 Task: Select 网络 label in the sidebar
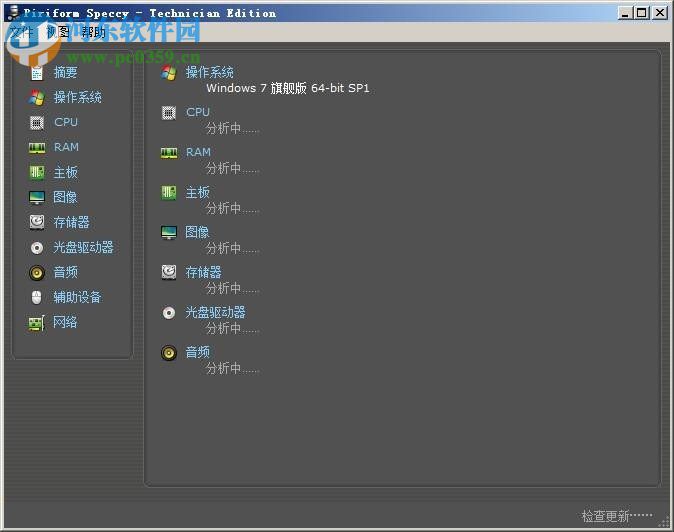(x=65, y=322)
